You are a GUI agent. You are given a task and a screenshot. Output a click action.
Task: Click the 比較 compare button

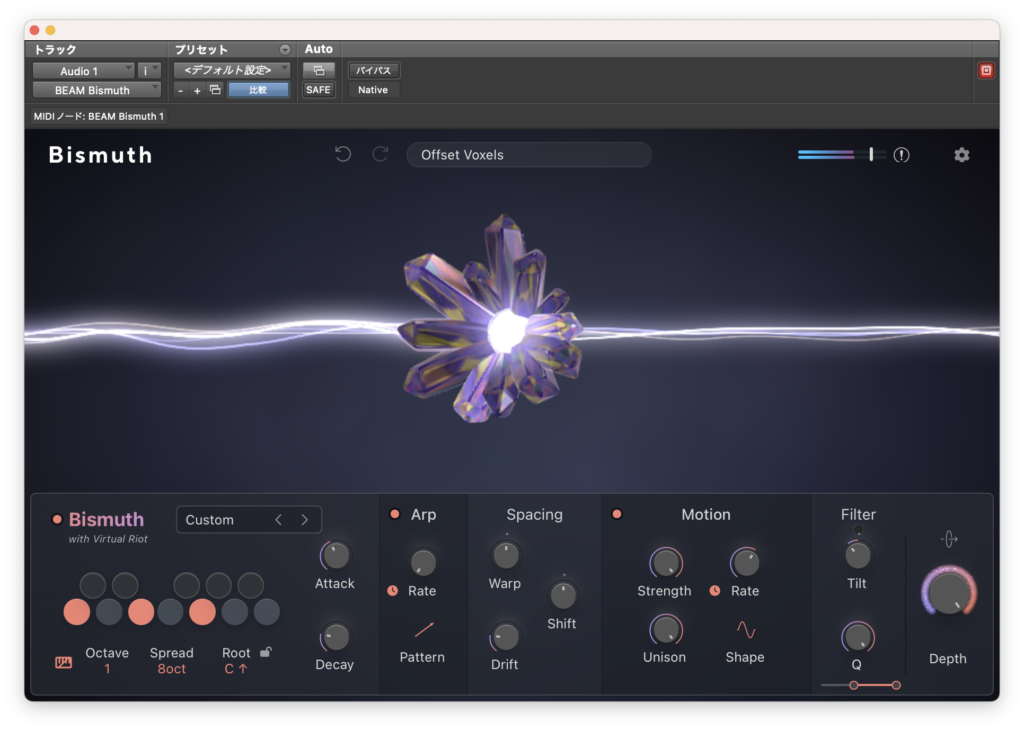point(258,90)
